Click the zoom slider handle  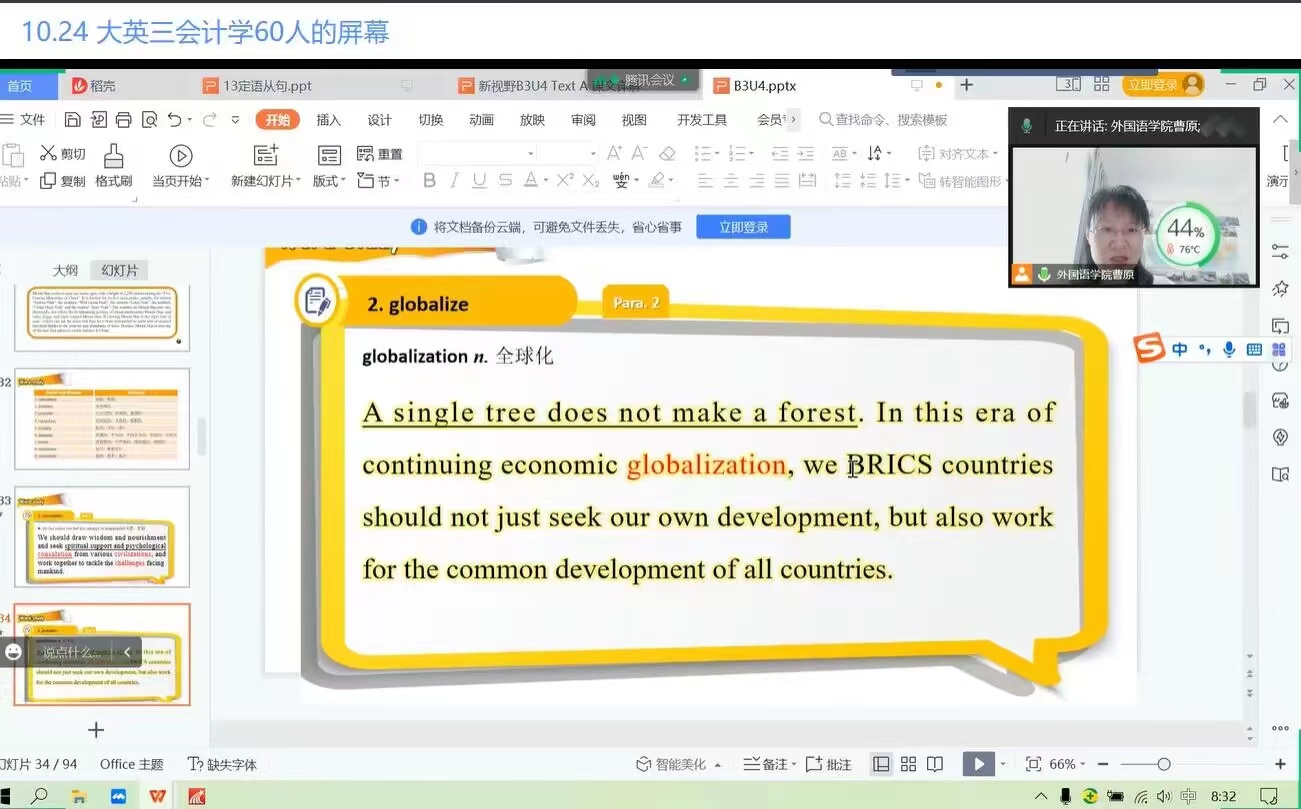coord(1163,764)
